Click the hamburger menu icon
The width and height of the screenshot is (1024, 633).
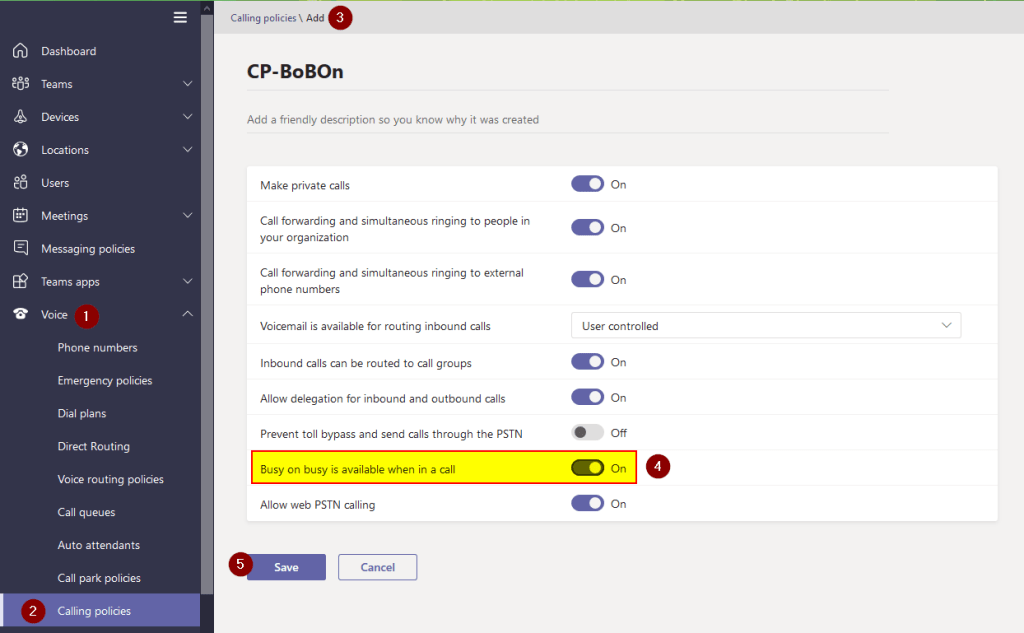180,17
